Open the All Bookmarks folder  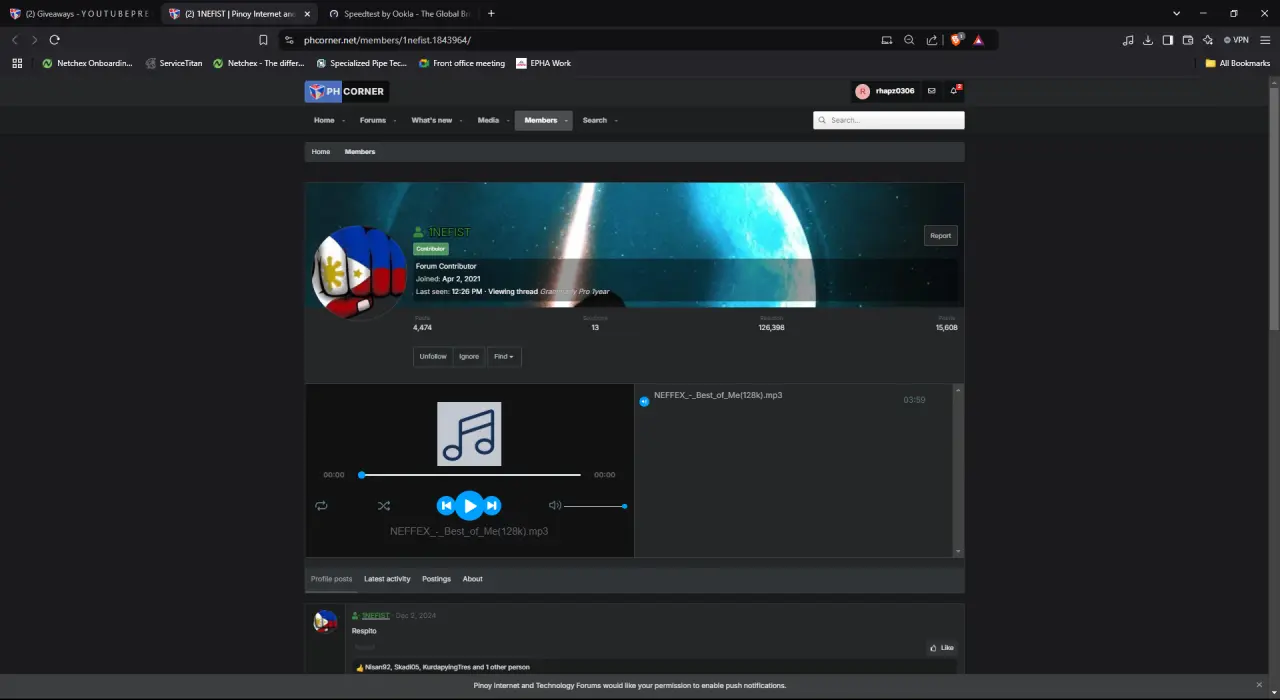1237,63
